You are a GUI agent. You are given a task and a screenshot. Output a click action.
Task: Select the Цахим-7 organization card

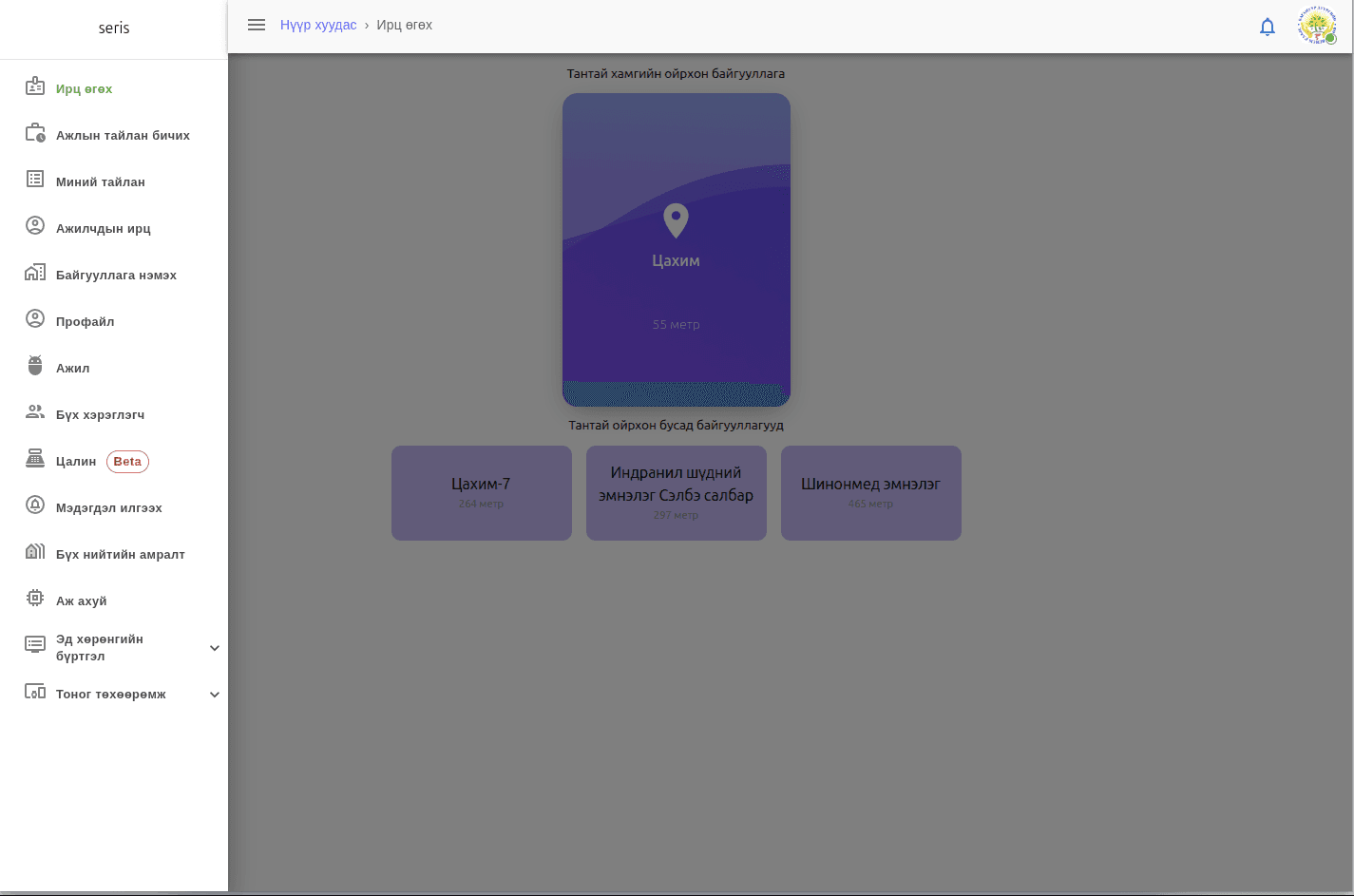pyautogui.click(x=482, y=493)
